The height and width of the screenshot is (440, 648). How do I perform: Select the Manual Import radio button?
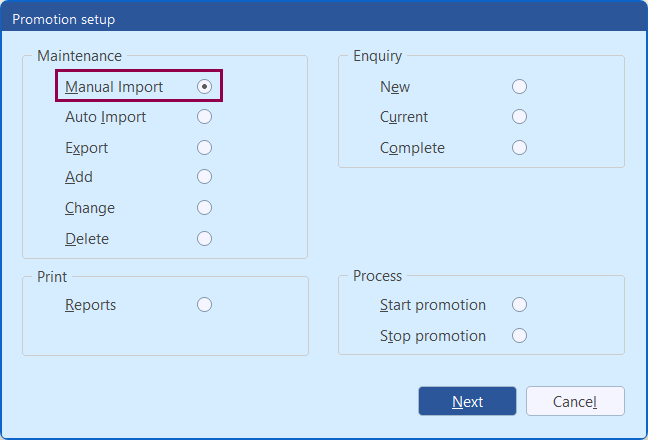[204, 87]
